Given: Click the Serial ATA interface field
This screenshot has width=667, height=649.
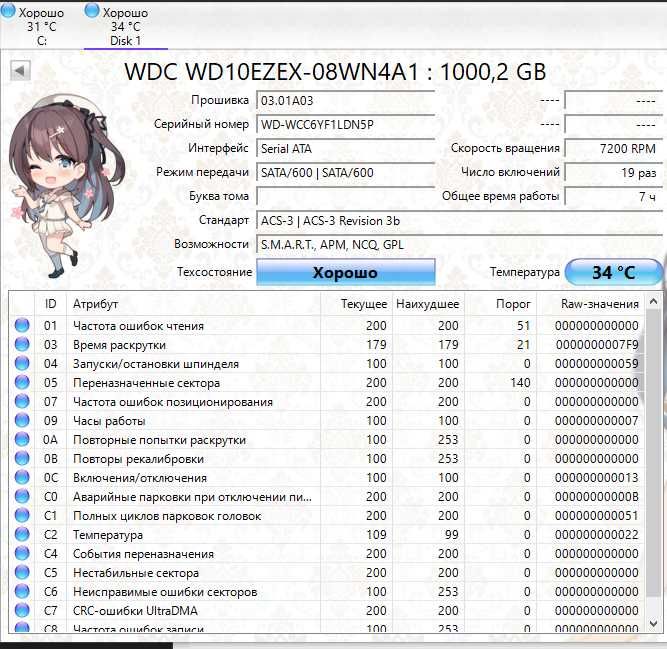Looking at the screenshot, I should tap(345, 148).
